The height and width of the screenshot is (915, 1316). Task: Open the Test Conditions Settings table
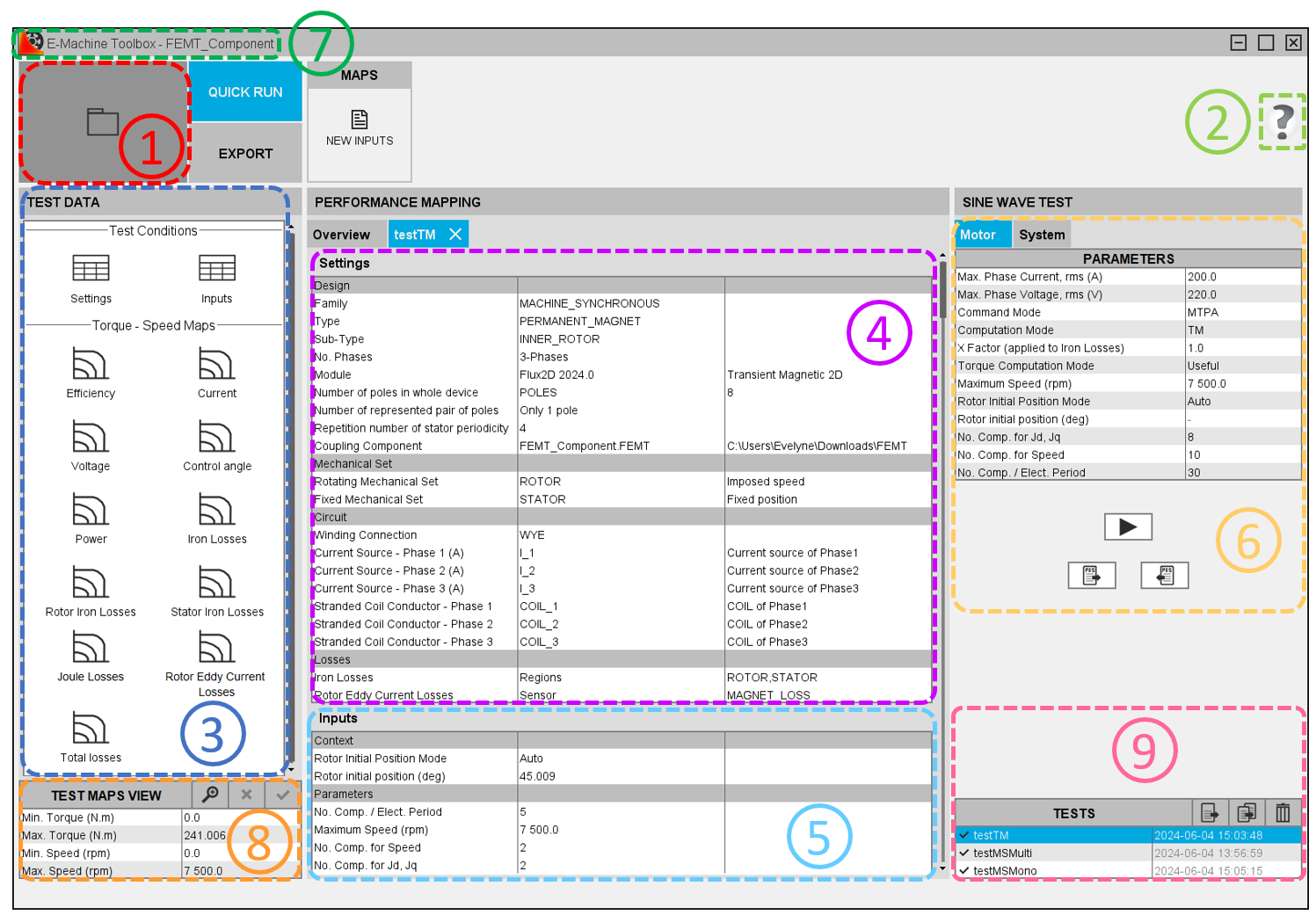click(91, 268)
